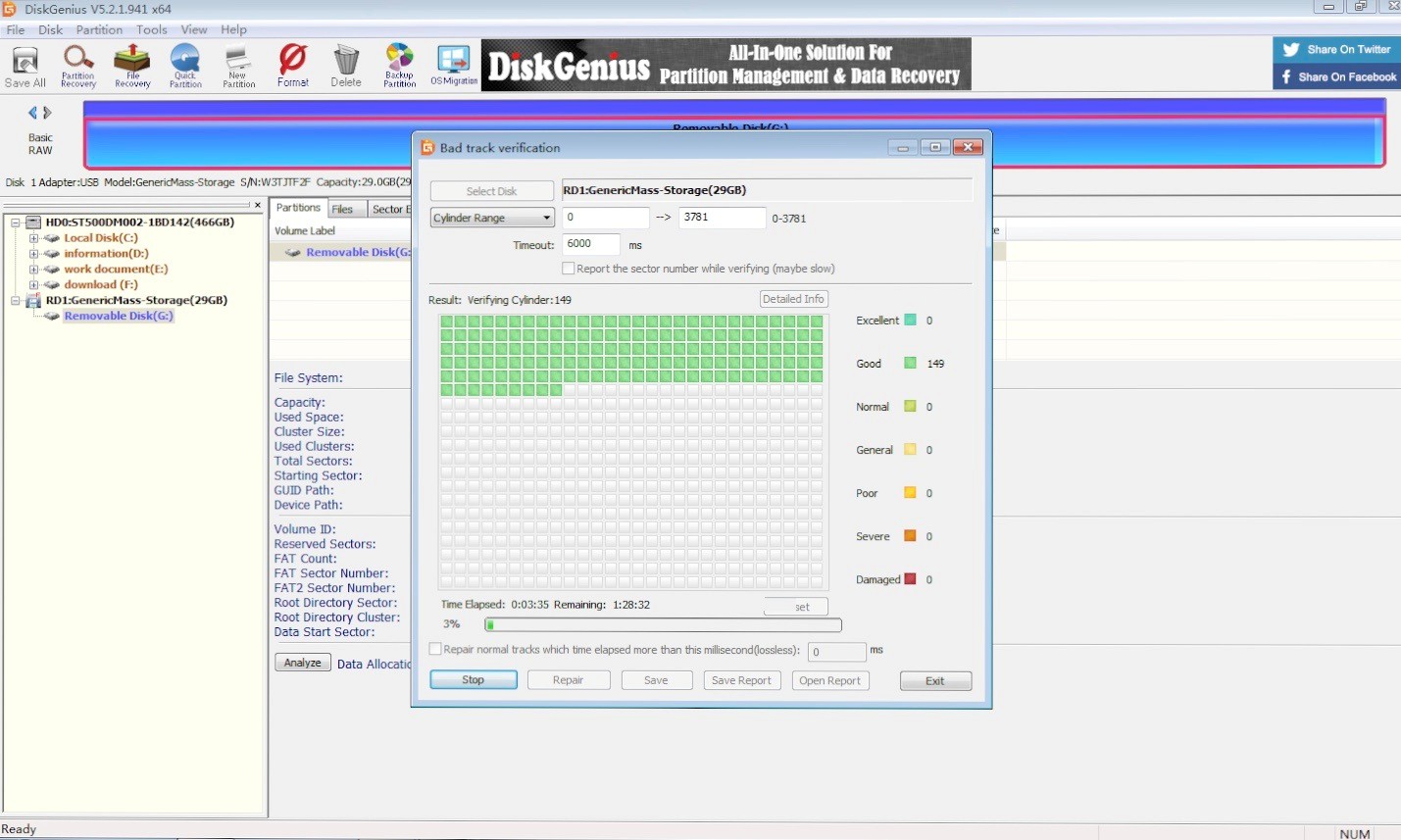Click the Removable Disk partition map bar
1401x840 pixels.
733,142
